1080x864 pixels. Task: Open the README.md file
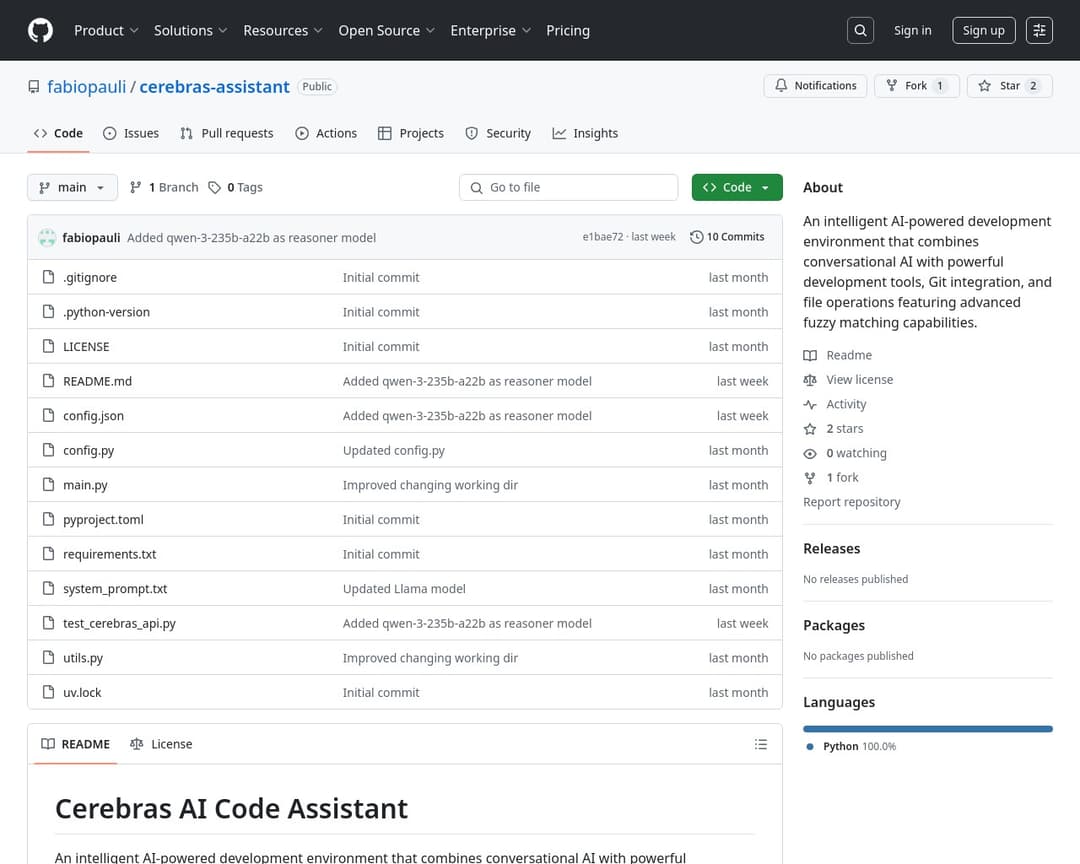click(97, 381)
